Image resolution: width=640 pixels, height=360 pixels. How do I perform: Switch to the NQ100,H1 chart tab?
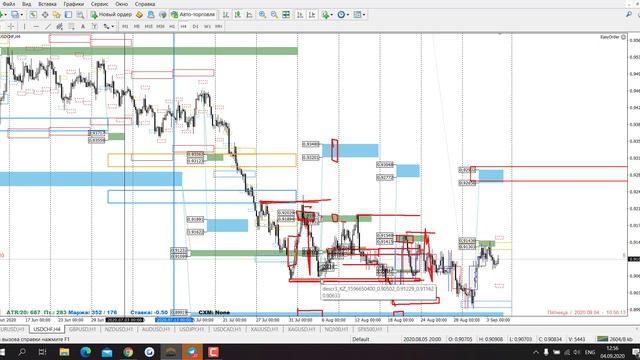point(336,329)
